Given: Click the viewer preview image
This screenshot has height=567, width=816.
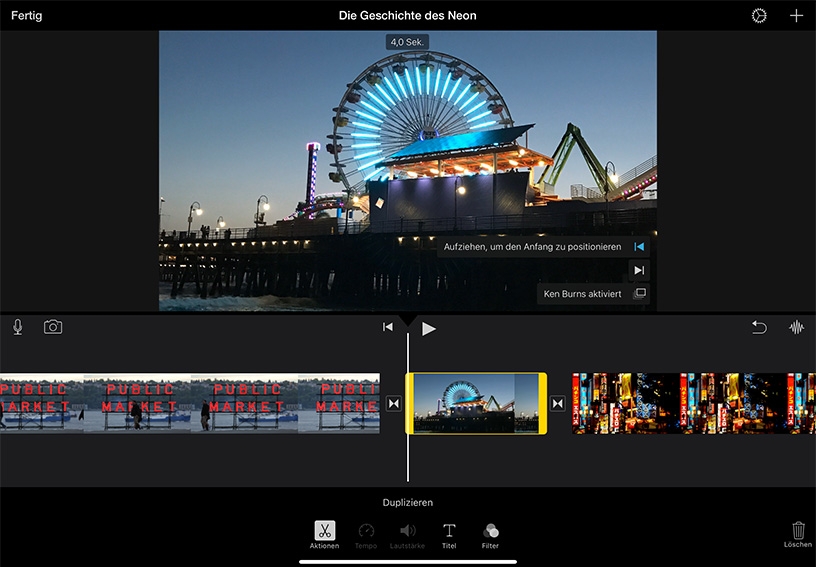Looking at the screenshot, I should (x=407, y=171).
